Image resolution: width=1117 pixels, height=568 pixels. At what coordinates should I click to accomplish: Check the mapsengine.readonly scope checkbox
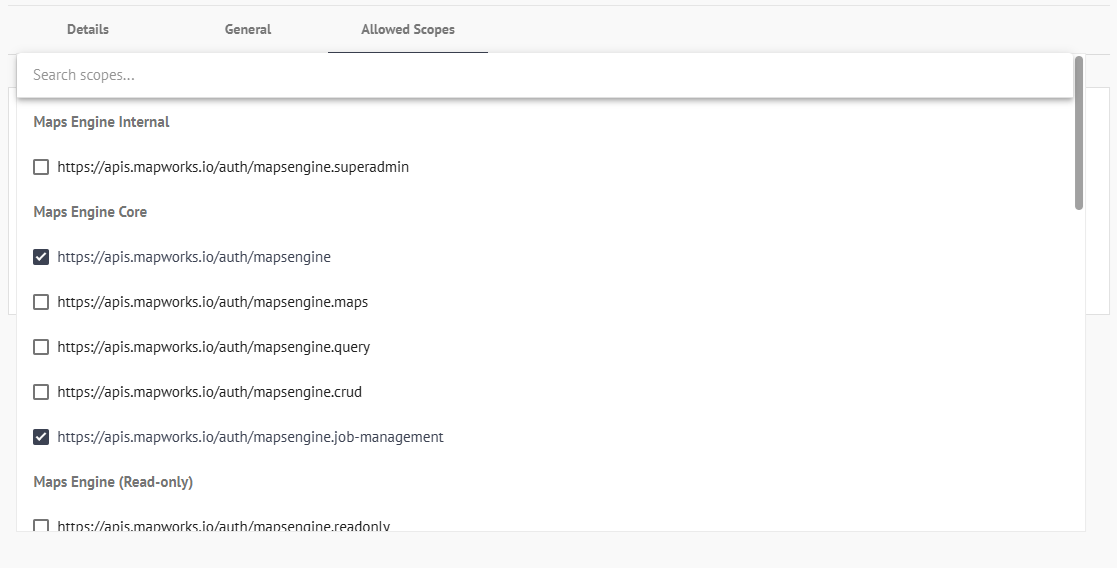click(41, 525)
